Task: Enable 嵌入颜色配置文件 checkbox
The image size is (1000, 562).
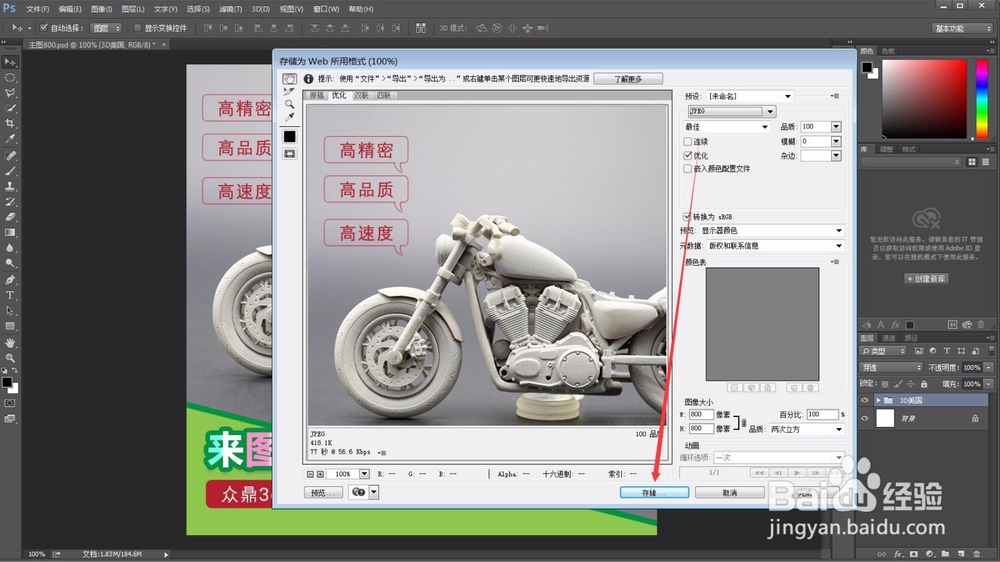Action: pyautogui.click(x=688, y=169)
